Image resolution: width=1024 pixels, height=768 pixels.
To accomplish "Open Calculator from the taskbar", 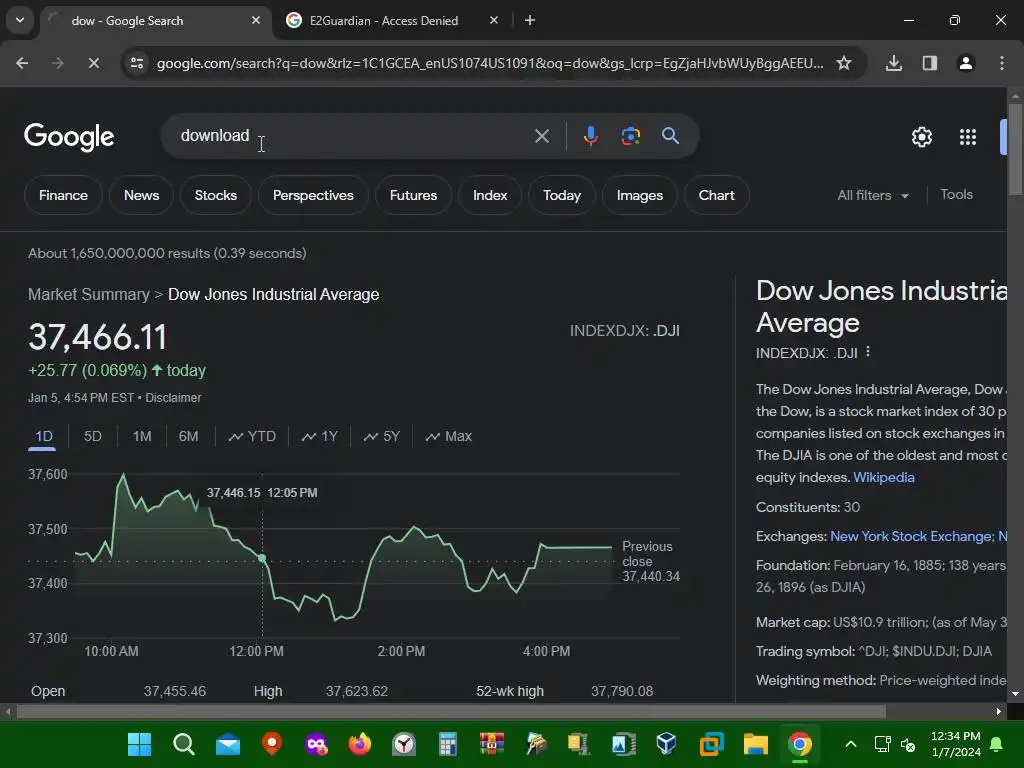I will (447, 744).
